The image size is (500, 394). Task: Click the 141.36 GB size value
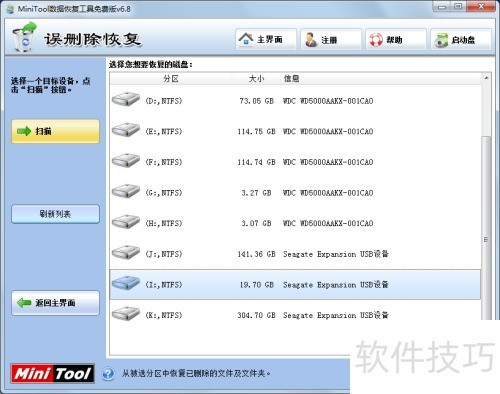tap(256, 254)
